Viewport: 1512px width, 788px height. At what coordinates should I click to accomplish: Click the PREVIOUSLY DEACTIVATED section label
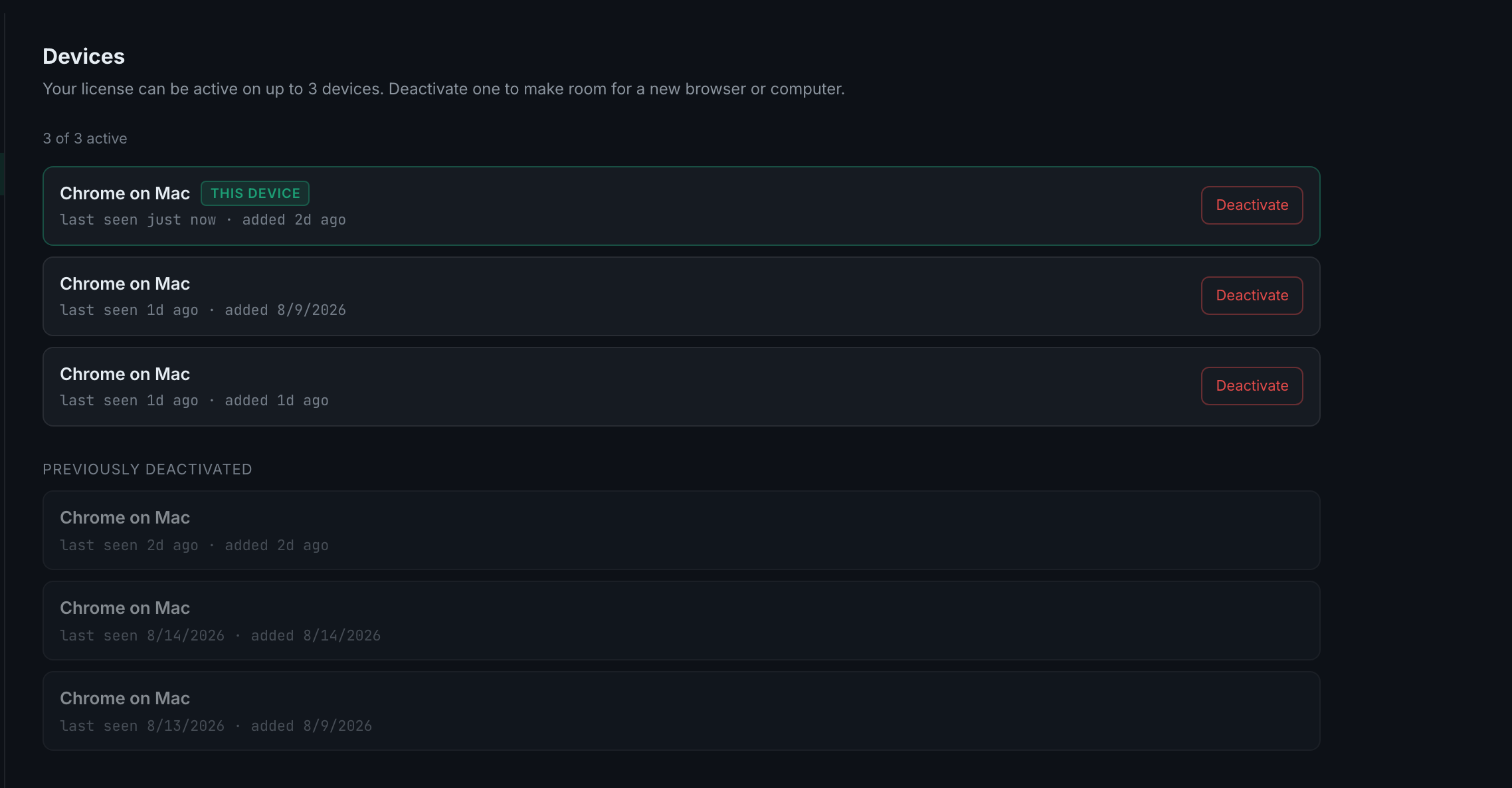pyautogui.click(x=147, y=469)
